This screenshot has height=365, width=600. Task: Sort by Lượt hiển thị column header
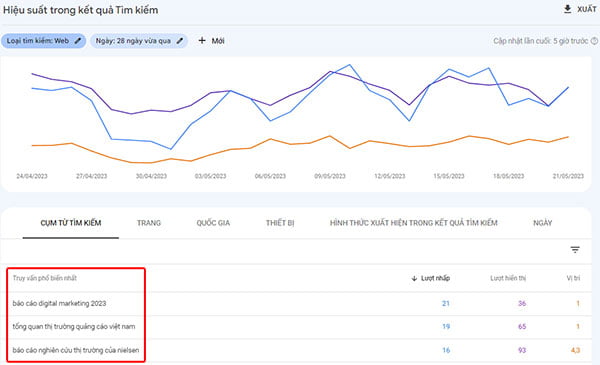click(x=508, y=278)
